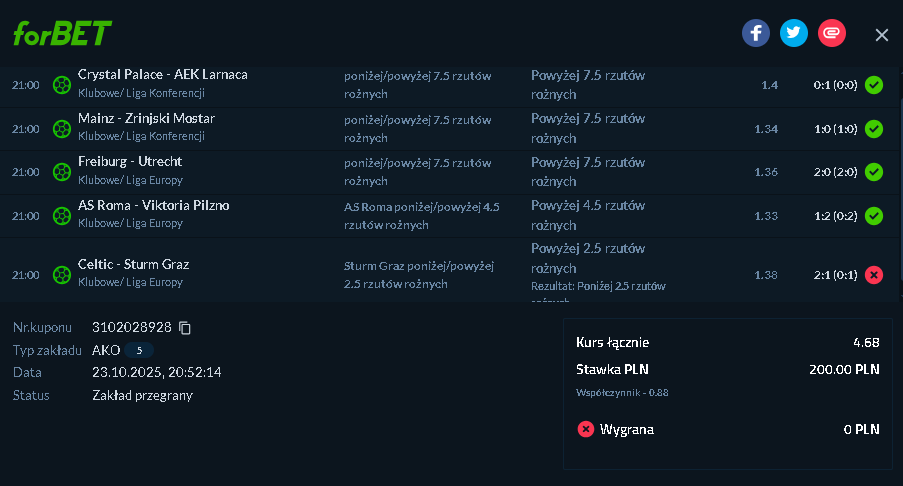Click green check for AS Roma bet

pos(874,216)
